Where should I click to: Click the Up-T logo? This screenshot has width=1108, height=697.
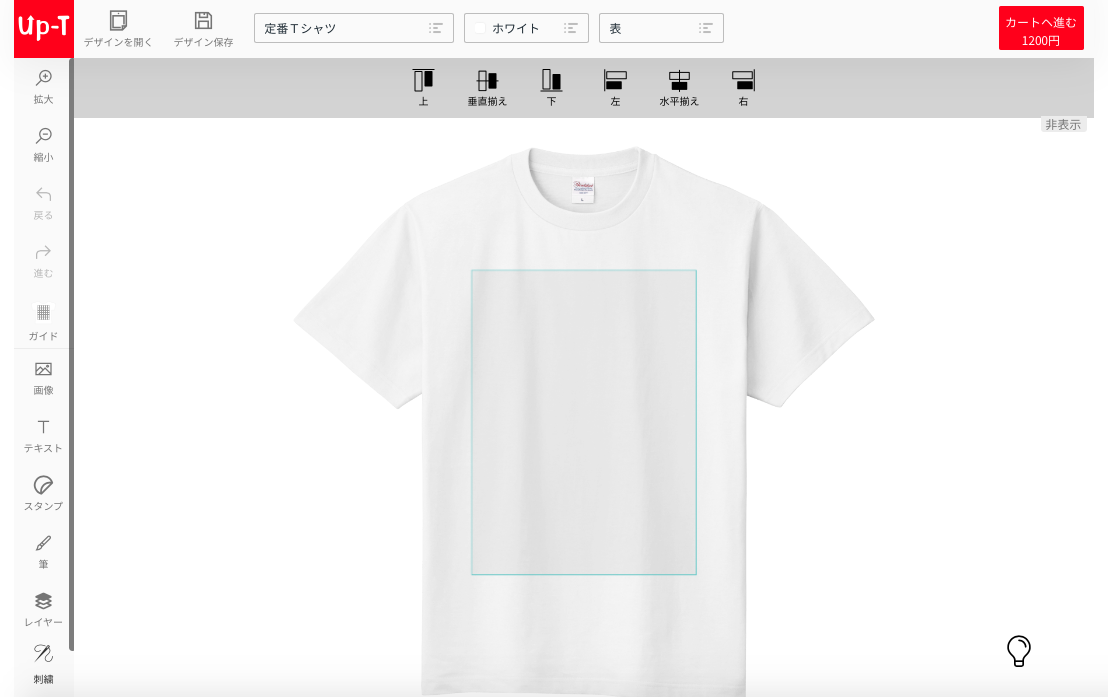pos(44,28)
